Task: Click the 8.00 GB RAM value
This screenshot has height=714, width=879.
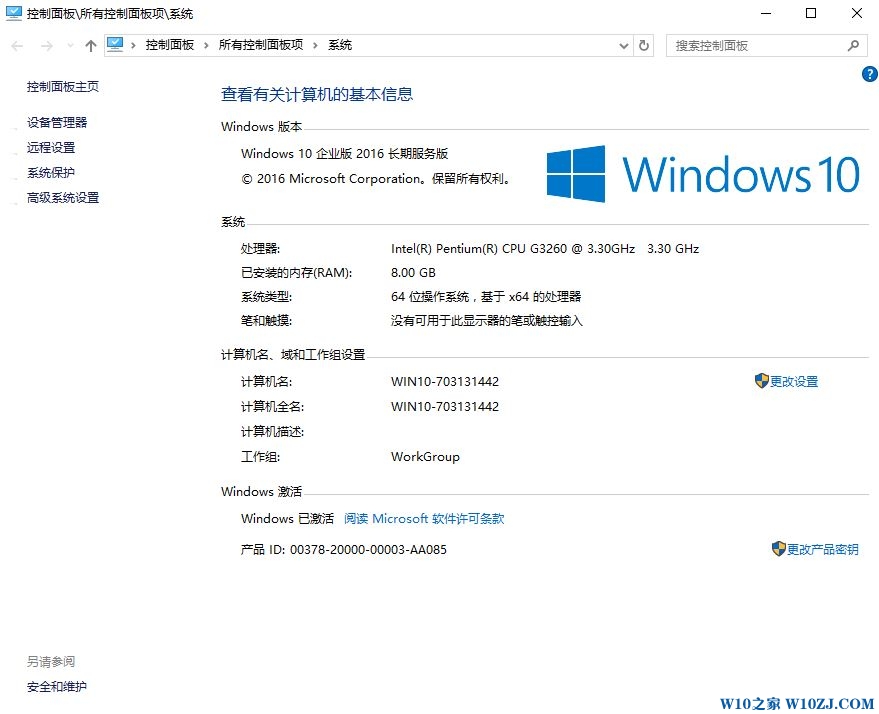Action: (413, 272)
